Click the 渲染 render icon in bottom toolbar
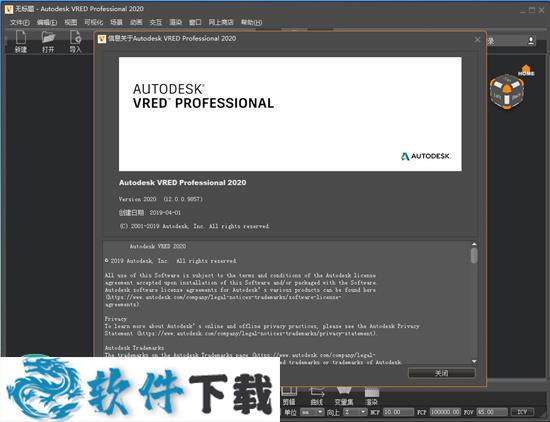Image resolution: width=550 pixels, height=422 pixels. point(371,396)
